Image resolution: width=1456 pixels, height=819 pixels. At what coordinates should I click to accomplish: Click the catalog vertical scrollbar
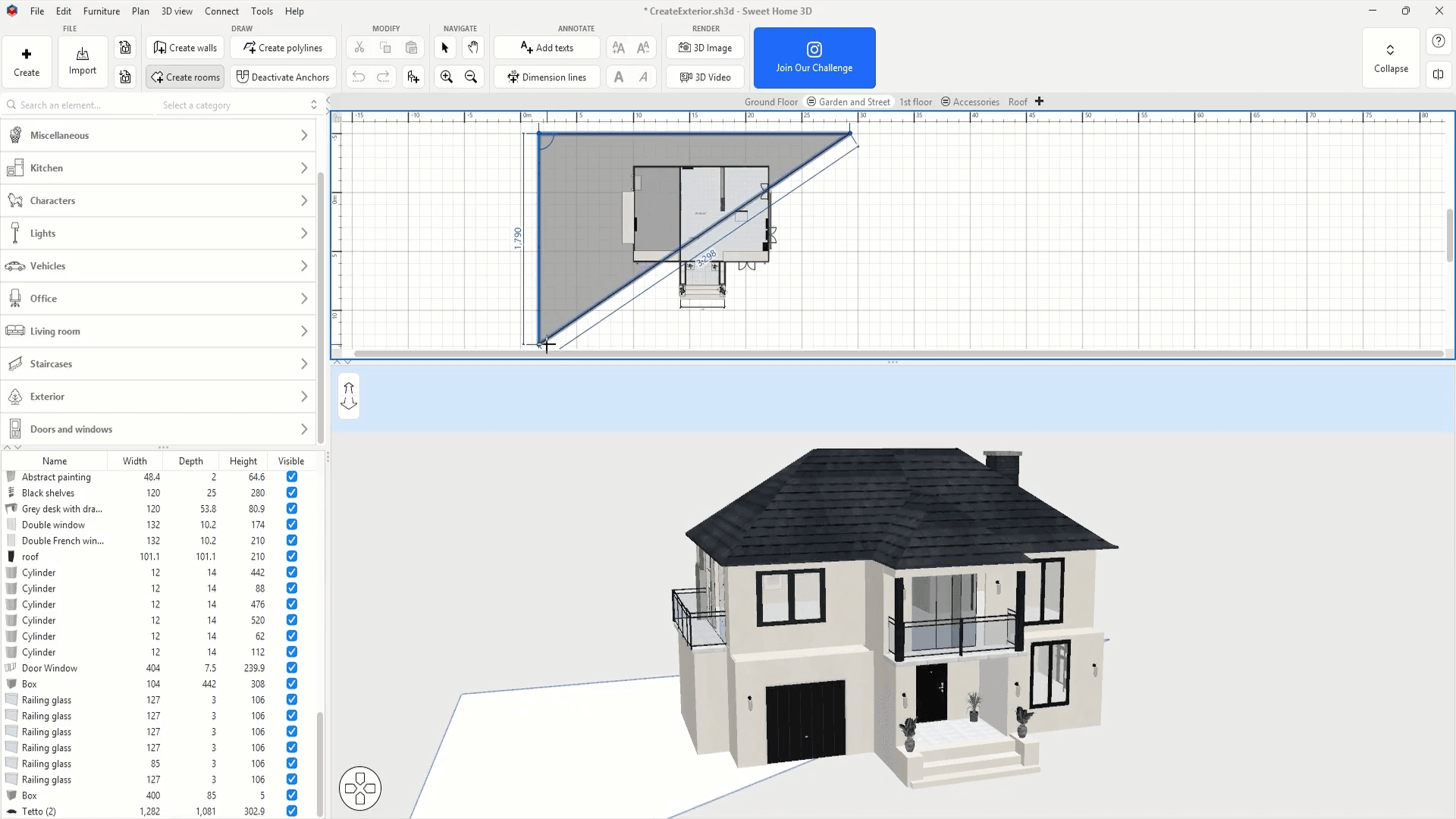click(321, 307)
